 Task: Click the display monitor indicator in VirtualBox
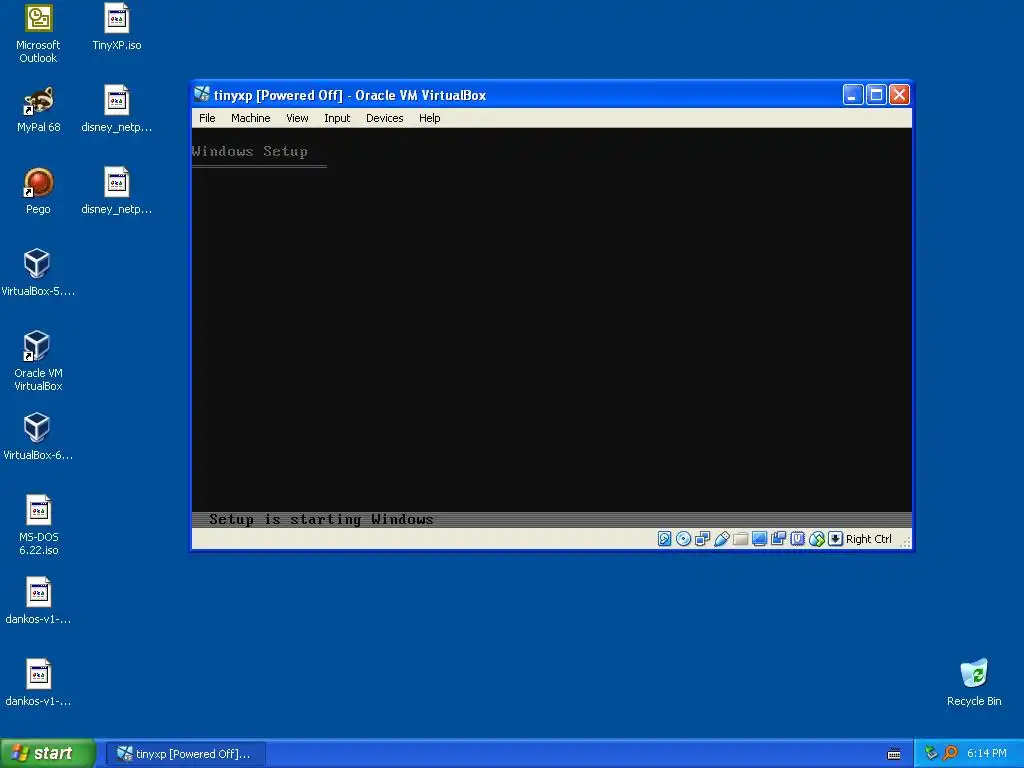point(759,539)
